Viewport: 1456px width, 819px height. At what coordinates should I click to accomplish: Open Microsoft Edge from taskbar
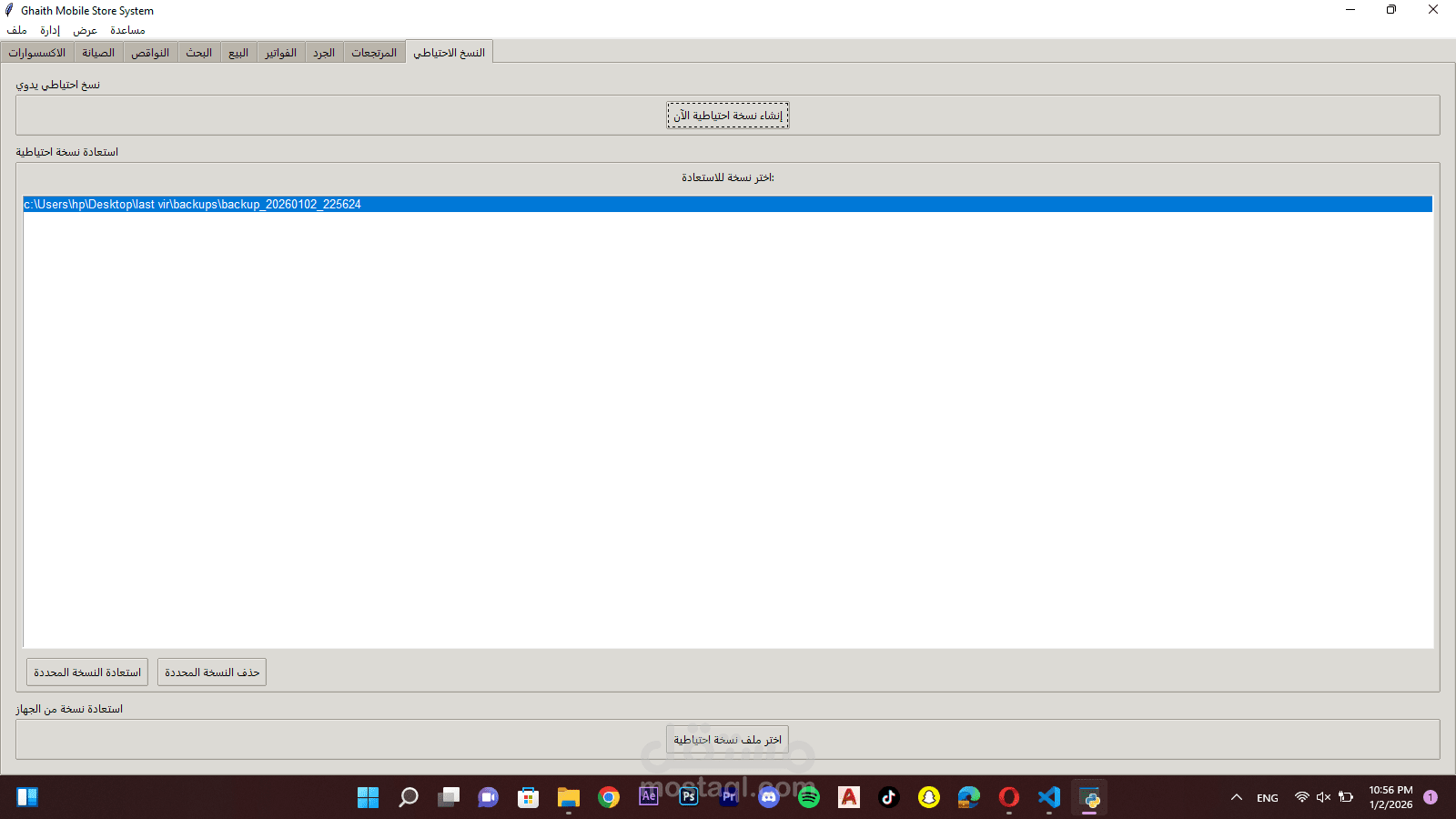pos(969,798)
